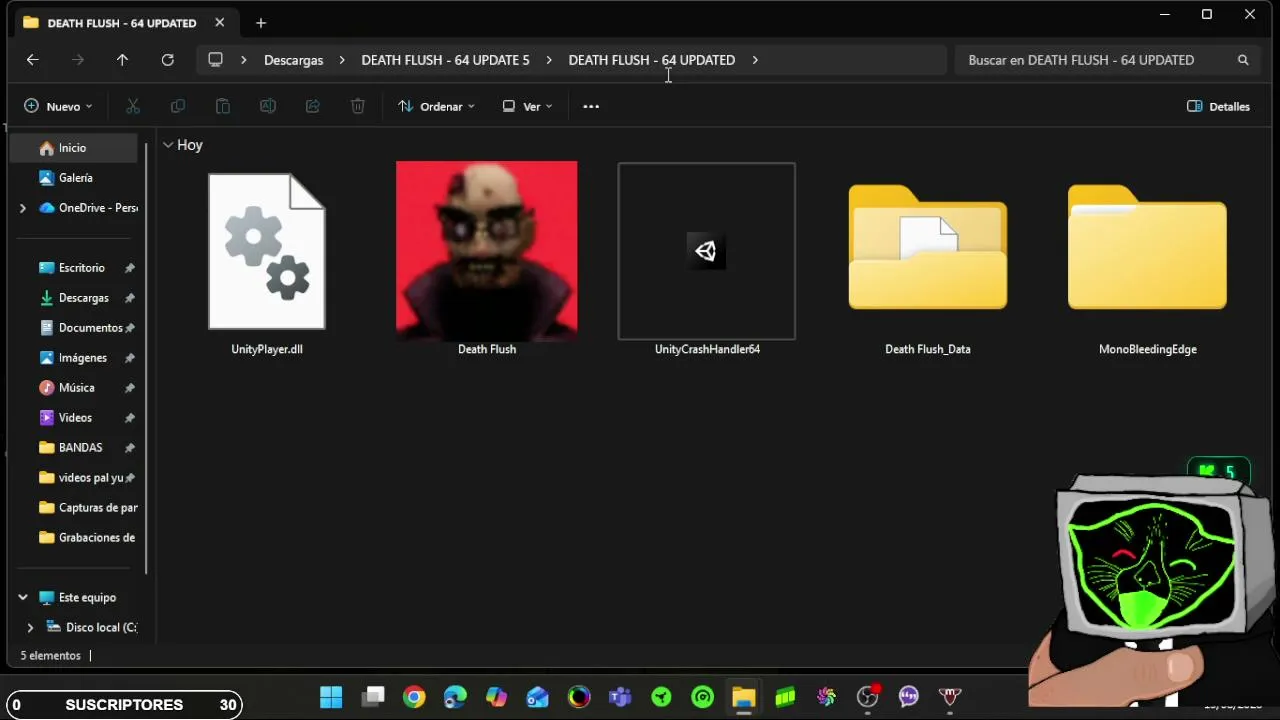The height and width of the screenshot is (720, 1280).
Task: Click the search magnifier icon
Action: pos(1243,60)
